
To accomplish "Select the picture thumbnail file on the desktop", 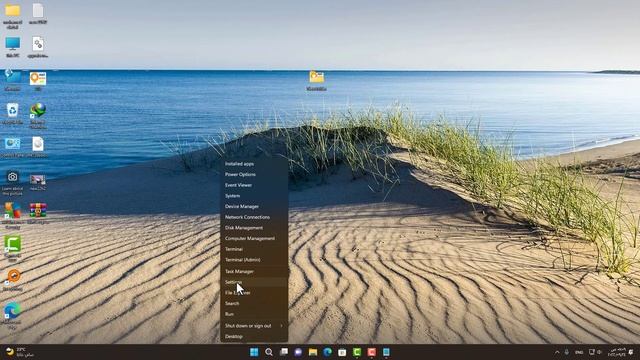I will [x=38, y=182].
